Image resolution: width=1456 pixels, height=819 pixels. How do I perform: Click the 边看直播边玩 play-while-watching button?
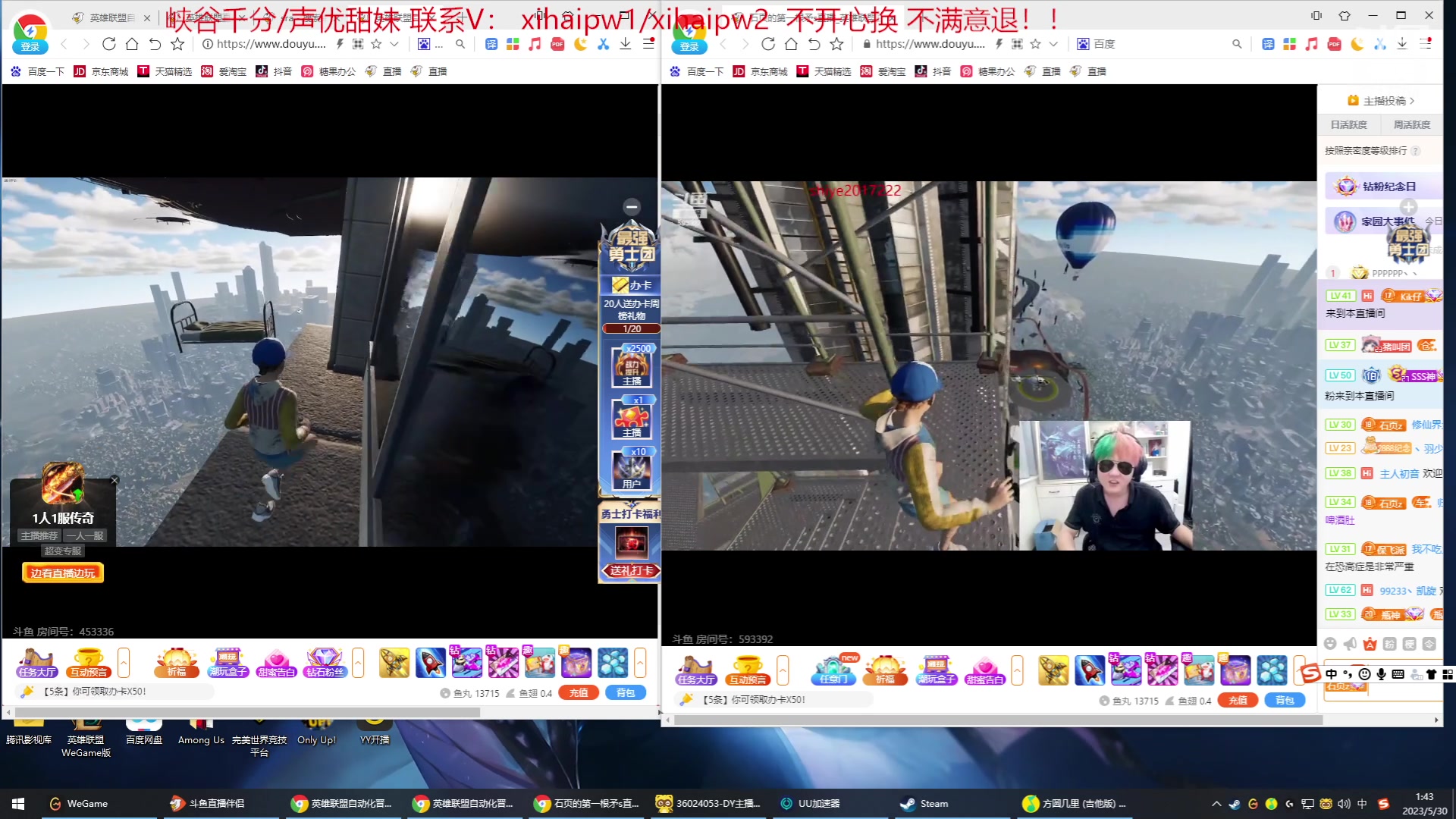pos(63,573)
